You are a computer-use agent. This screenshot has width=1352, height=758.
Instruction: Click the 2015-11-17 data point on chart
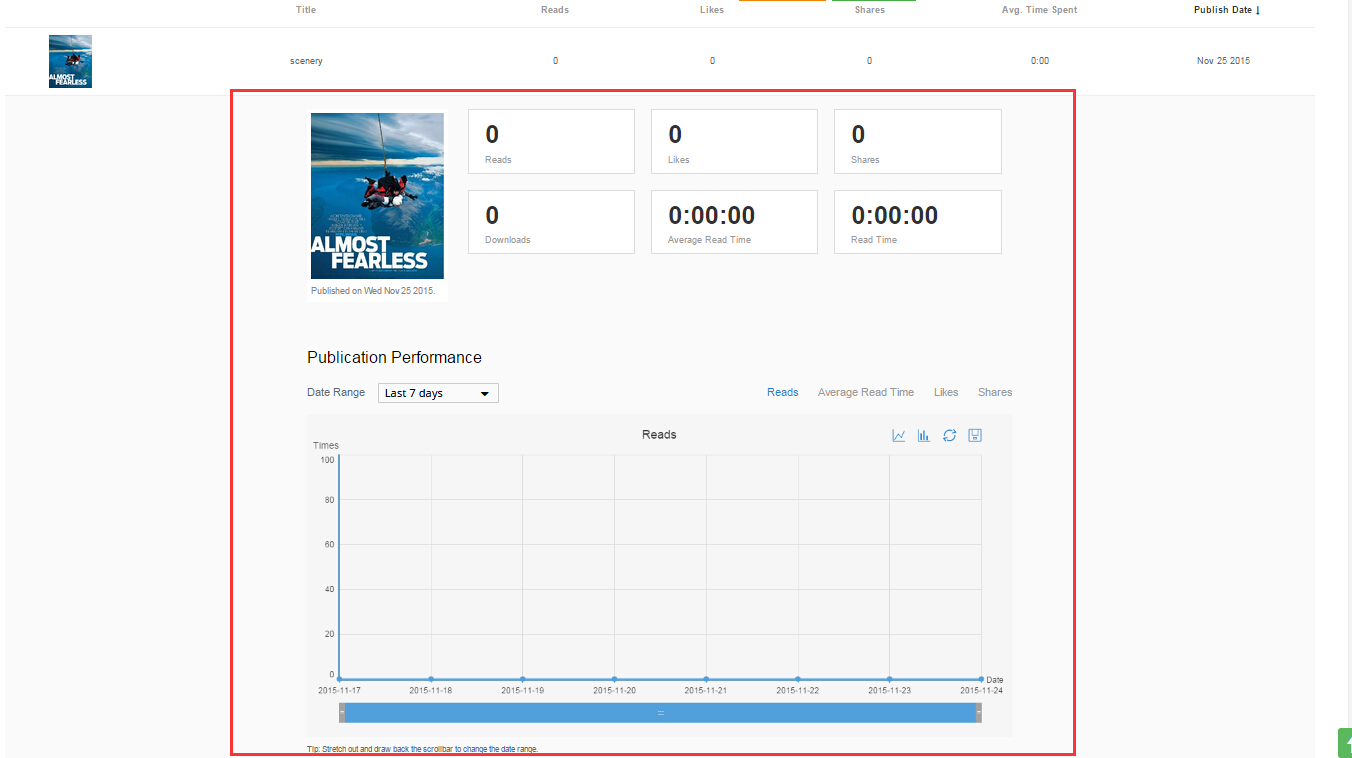click(x=339, y=679)
